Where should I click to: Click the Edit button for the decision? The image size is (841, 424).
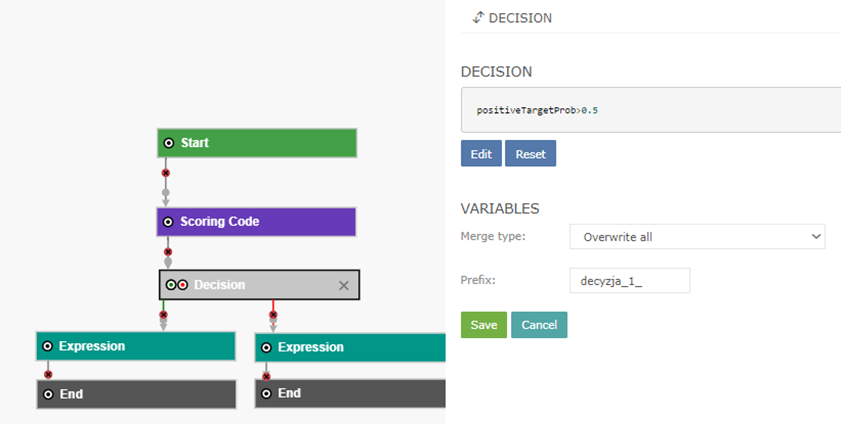coord(481,154)
